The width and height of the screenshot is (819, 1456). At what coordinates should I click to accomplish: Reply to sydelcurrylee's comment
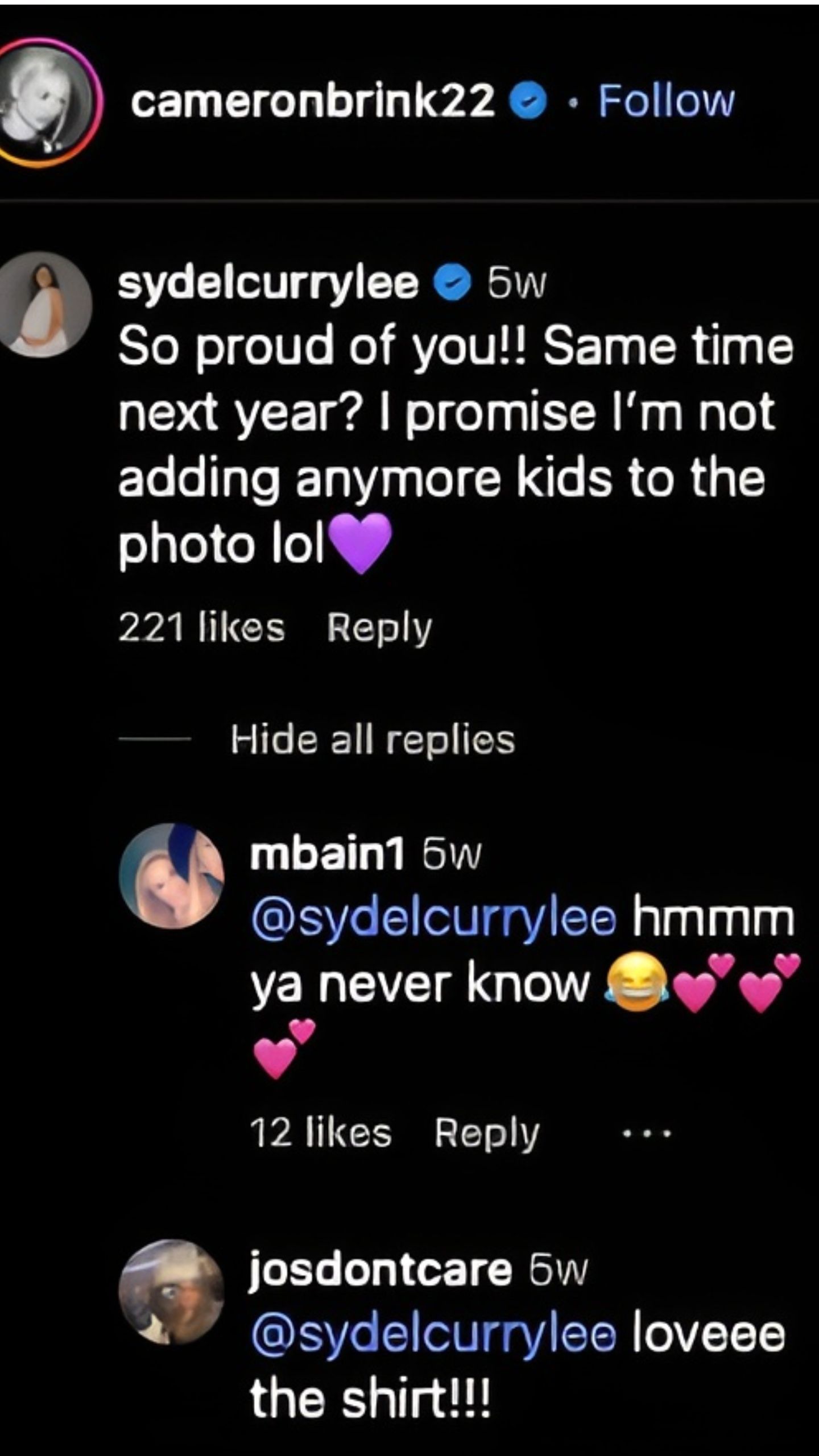(379, 629)
